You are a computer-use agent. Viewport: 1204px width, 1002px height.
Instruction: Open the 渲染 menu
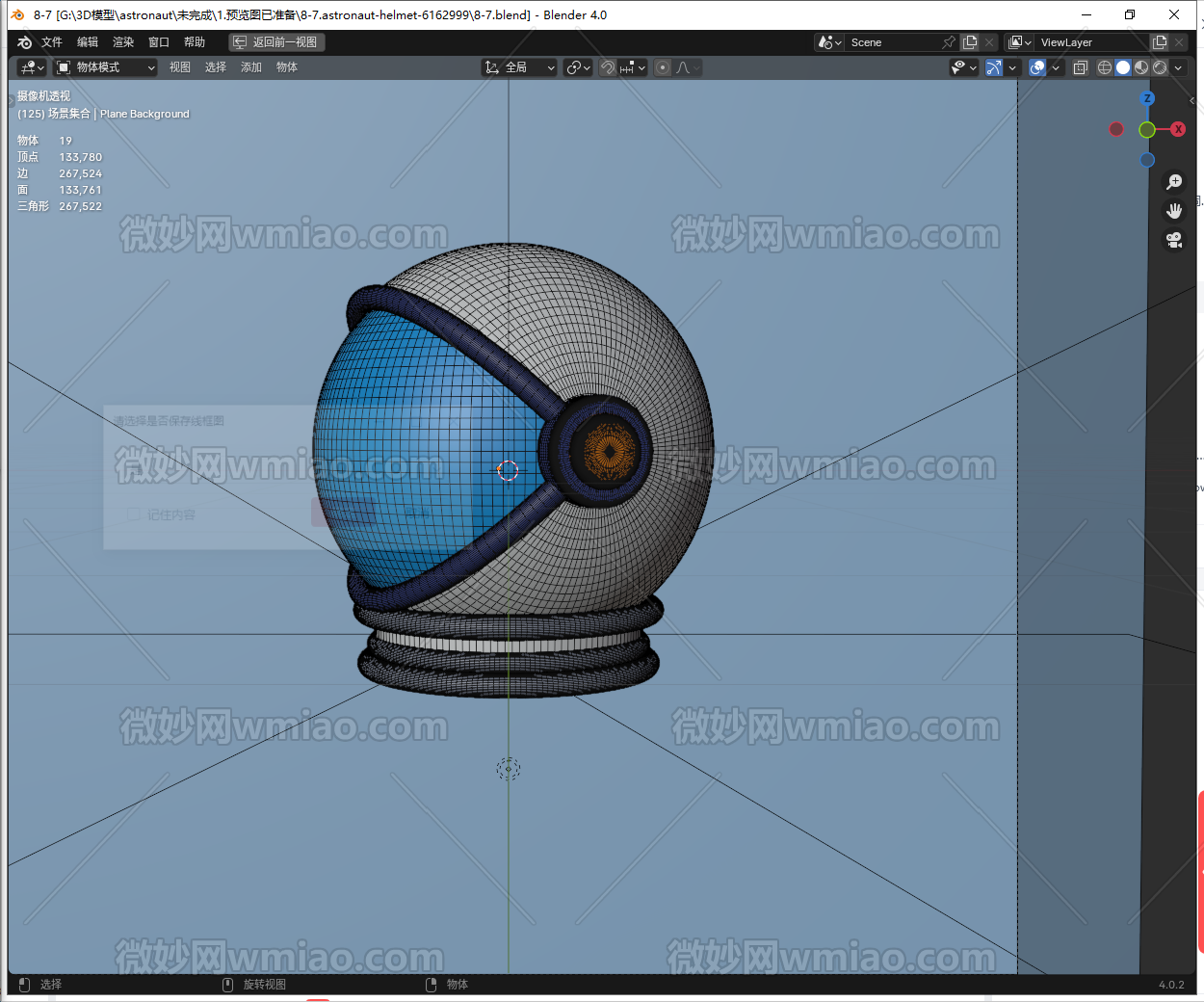click(123, 42)
